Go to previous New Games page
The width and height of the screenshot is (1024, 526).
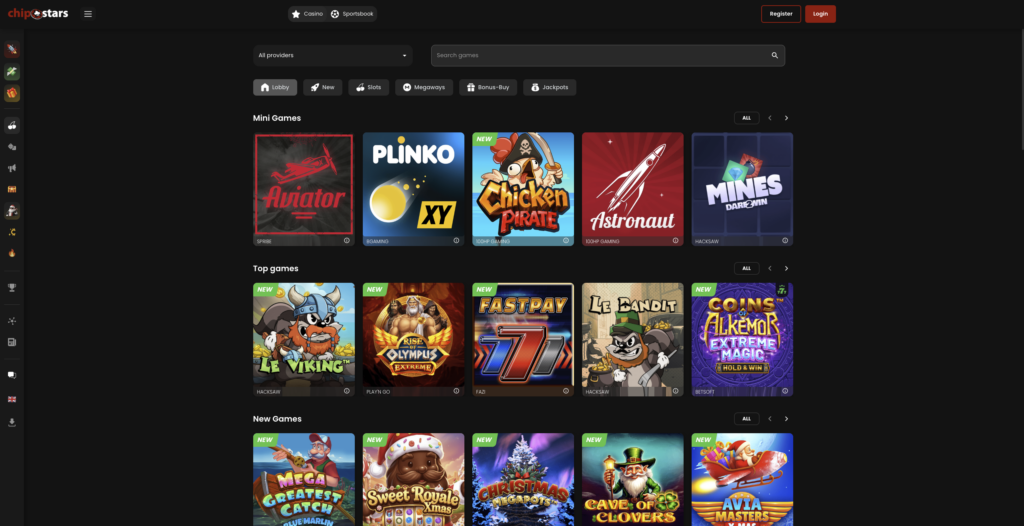pyautogui.click(x=770, y=419)
